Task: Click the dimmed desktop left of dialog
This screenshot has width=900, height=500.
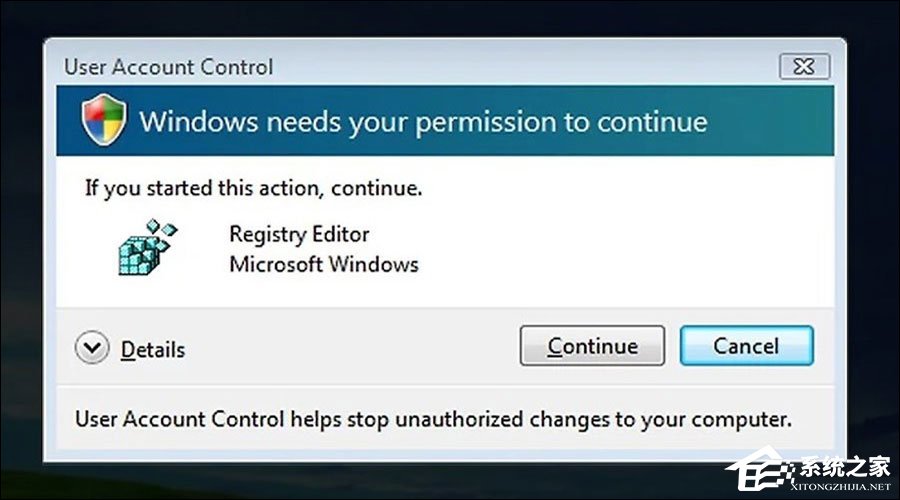Action: click(20, 250)
